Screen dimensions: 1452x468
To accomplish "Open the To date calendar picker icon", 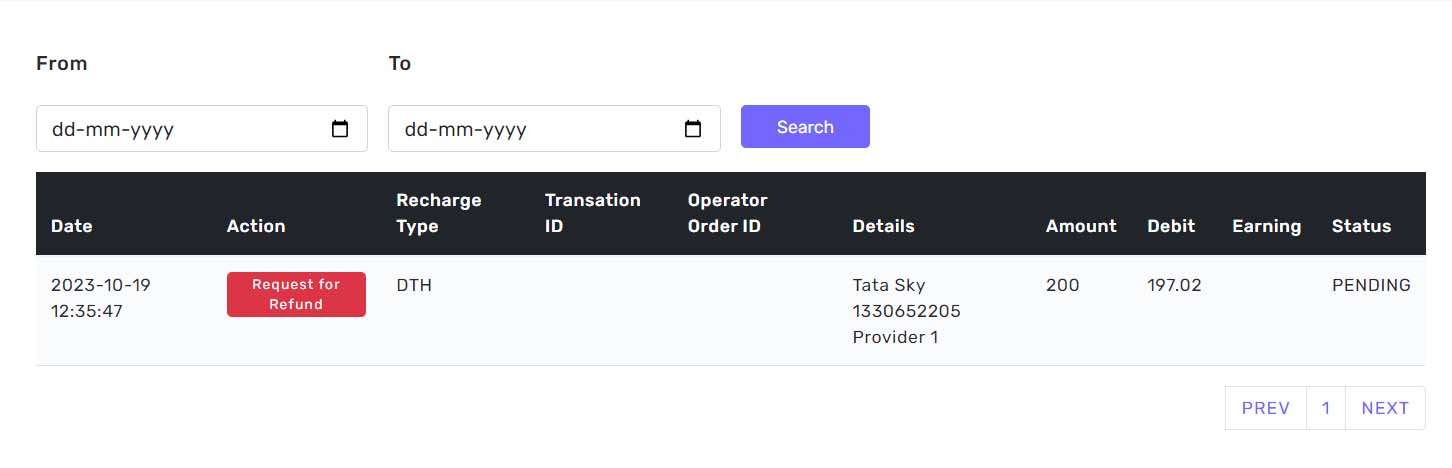I will tap(693, 129).
